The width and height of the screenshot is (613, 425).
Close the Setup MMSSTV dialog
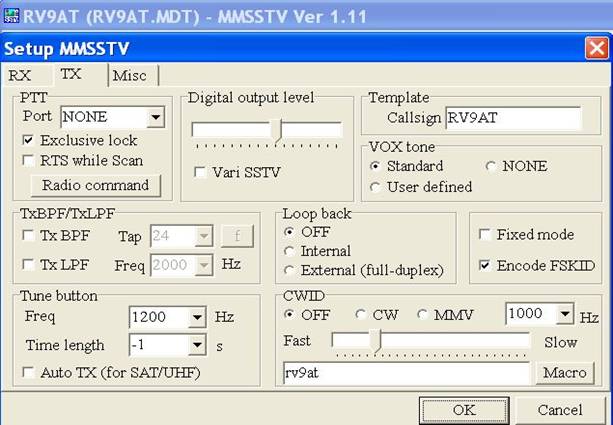(597, 48)
